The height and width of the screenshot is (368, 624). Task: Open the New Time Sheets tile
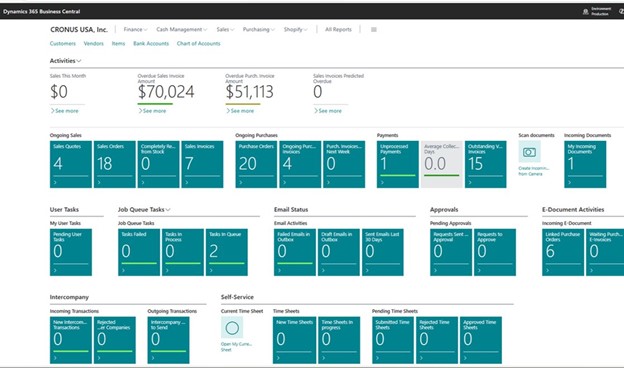[x=294, y=340]
